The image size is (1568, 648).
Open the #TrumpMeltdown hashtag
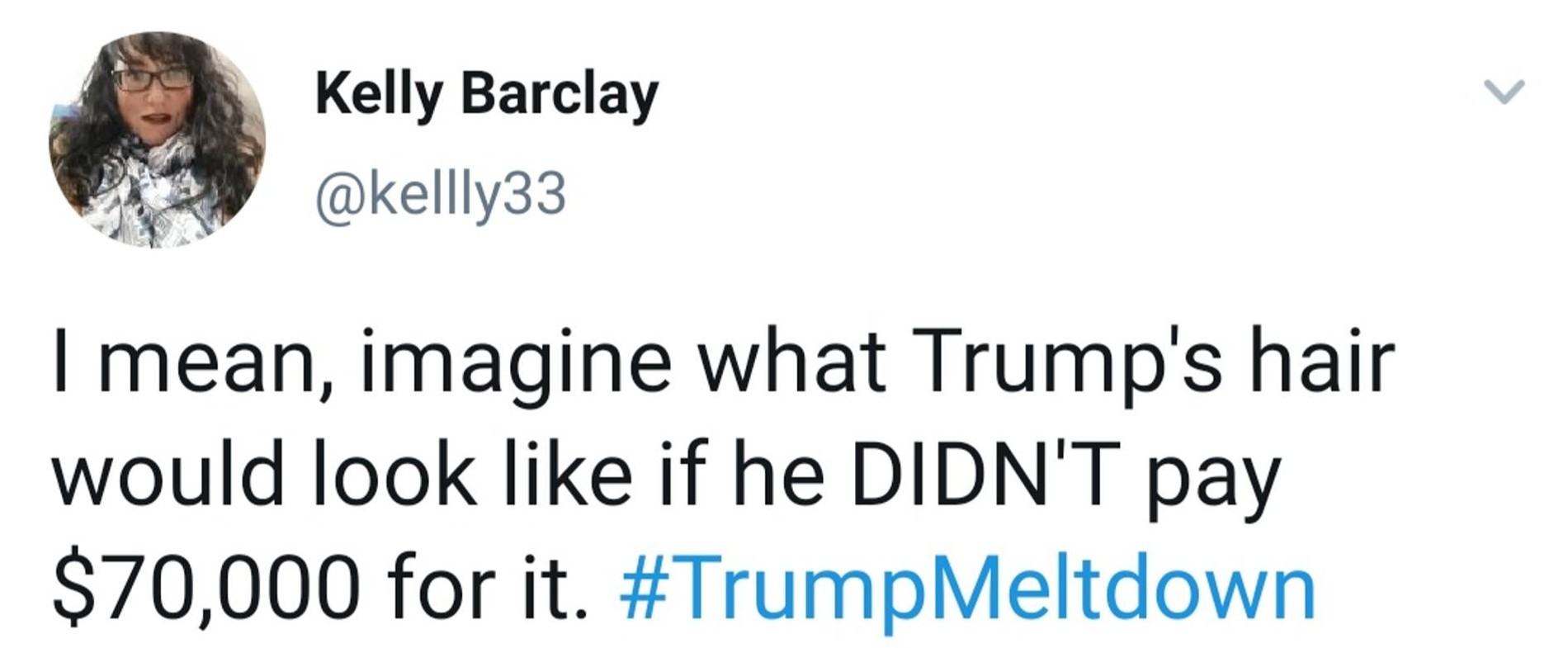coord(966,589)
